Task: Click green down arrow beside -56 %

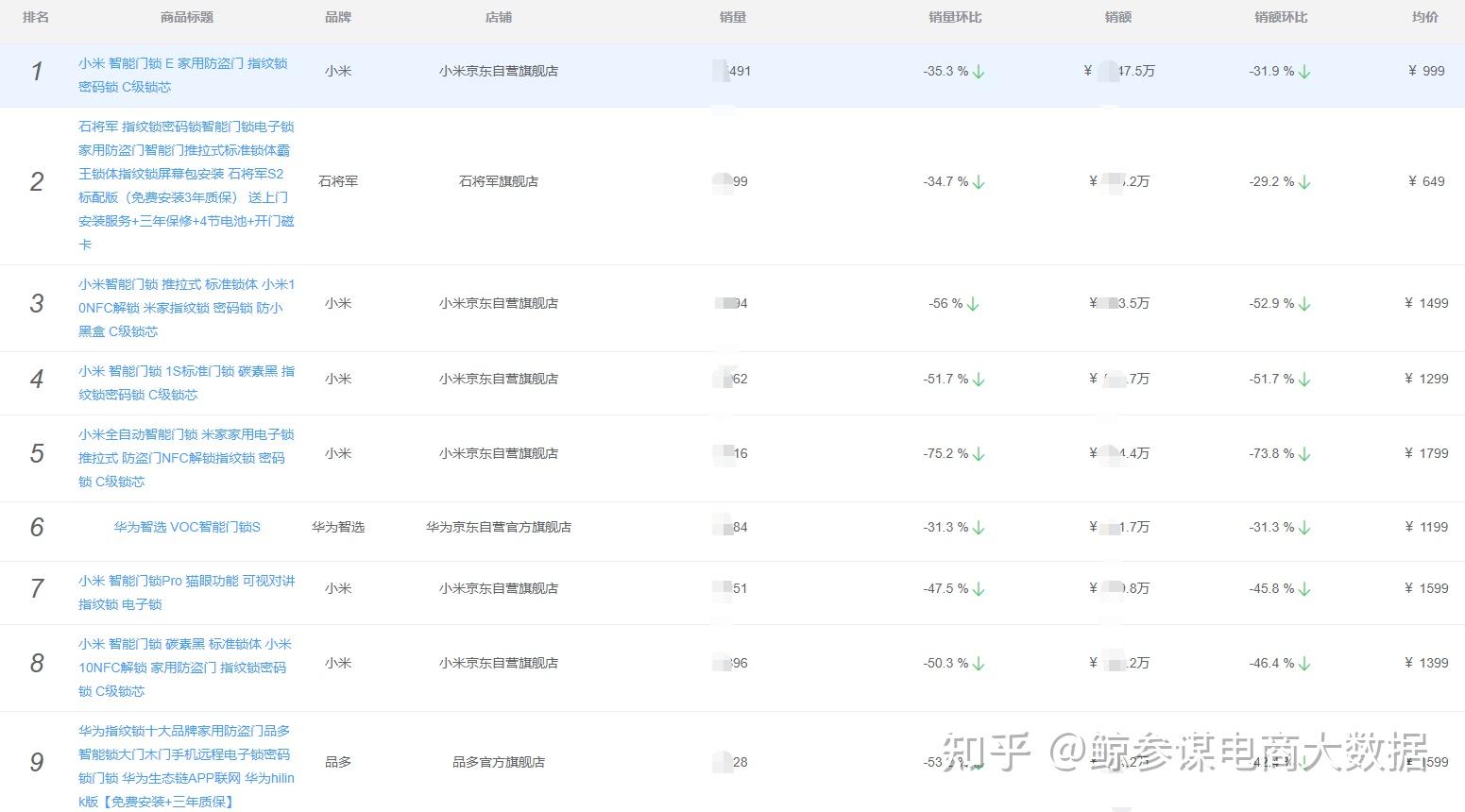Action: (x=973, y=304)
